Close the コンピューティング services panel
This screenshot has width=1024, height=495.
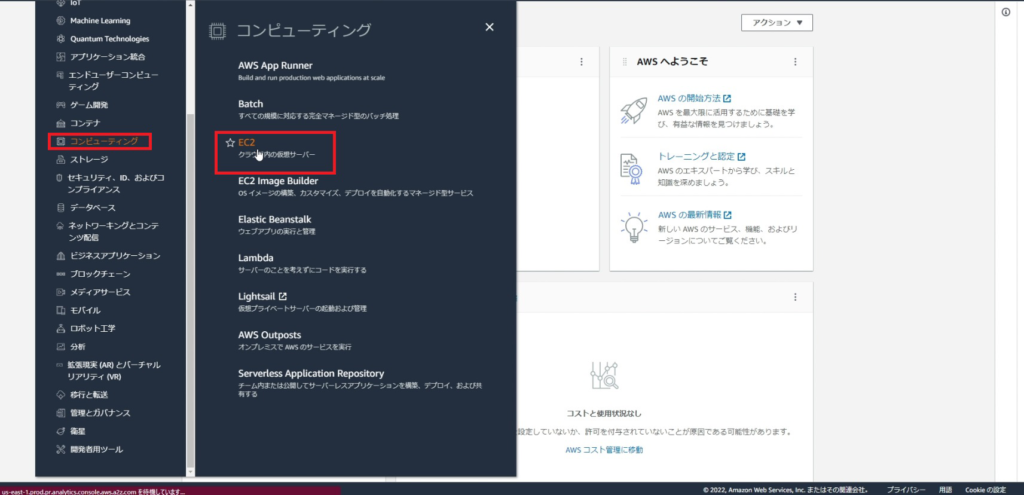pyautogui.click(x=489, y=28)
